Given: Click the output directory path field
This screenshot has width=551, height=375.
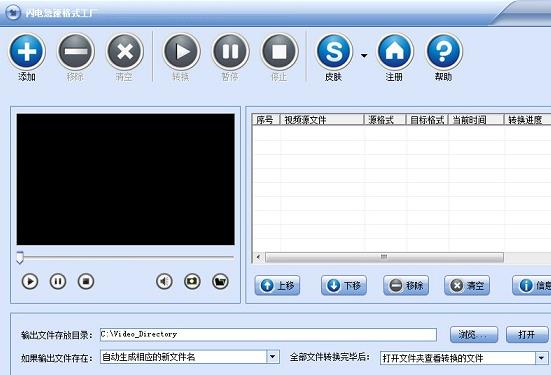Looking at the screenshot, I should pos(268,334).
